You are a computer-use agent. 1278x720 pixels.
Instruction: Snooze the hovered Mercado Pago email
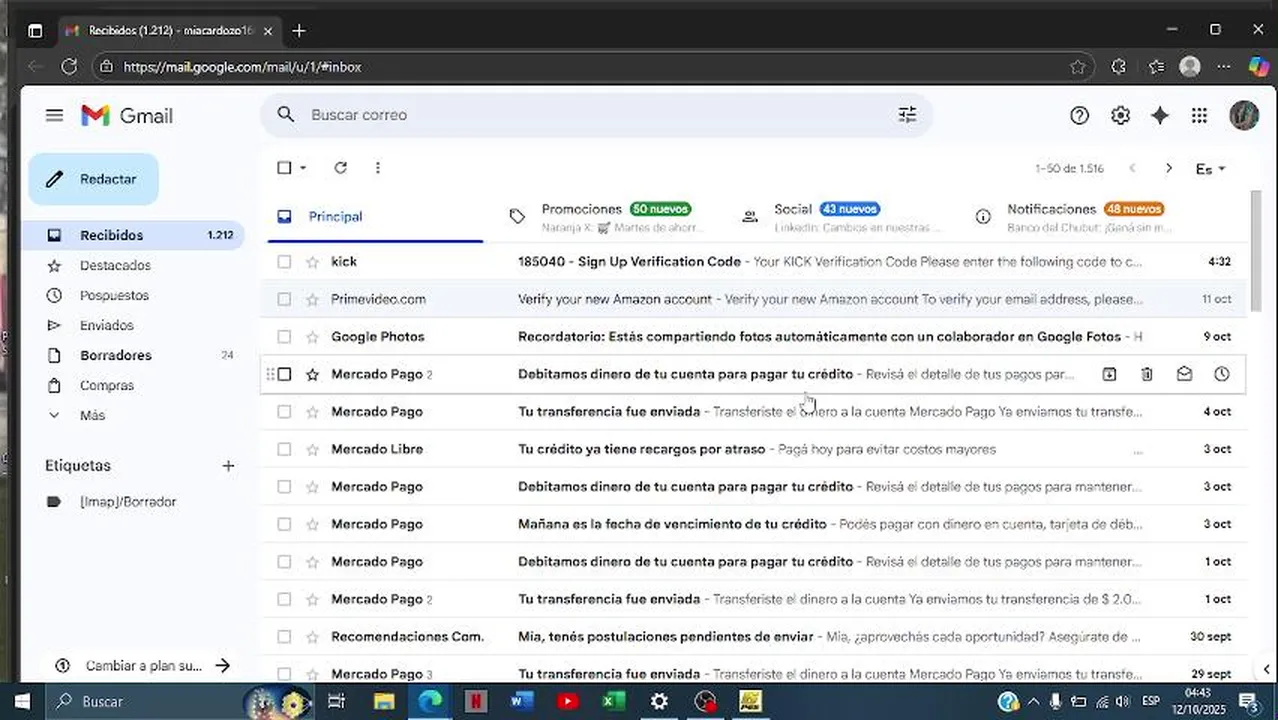click(1221, 374)
